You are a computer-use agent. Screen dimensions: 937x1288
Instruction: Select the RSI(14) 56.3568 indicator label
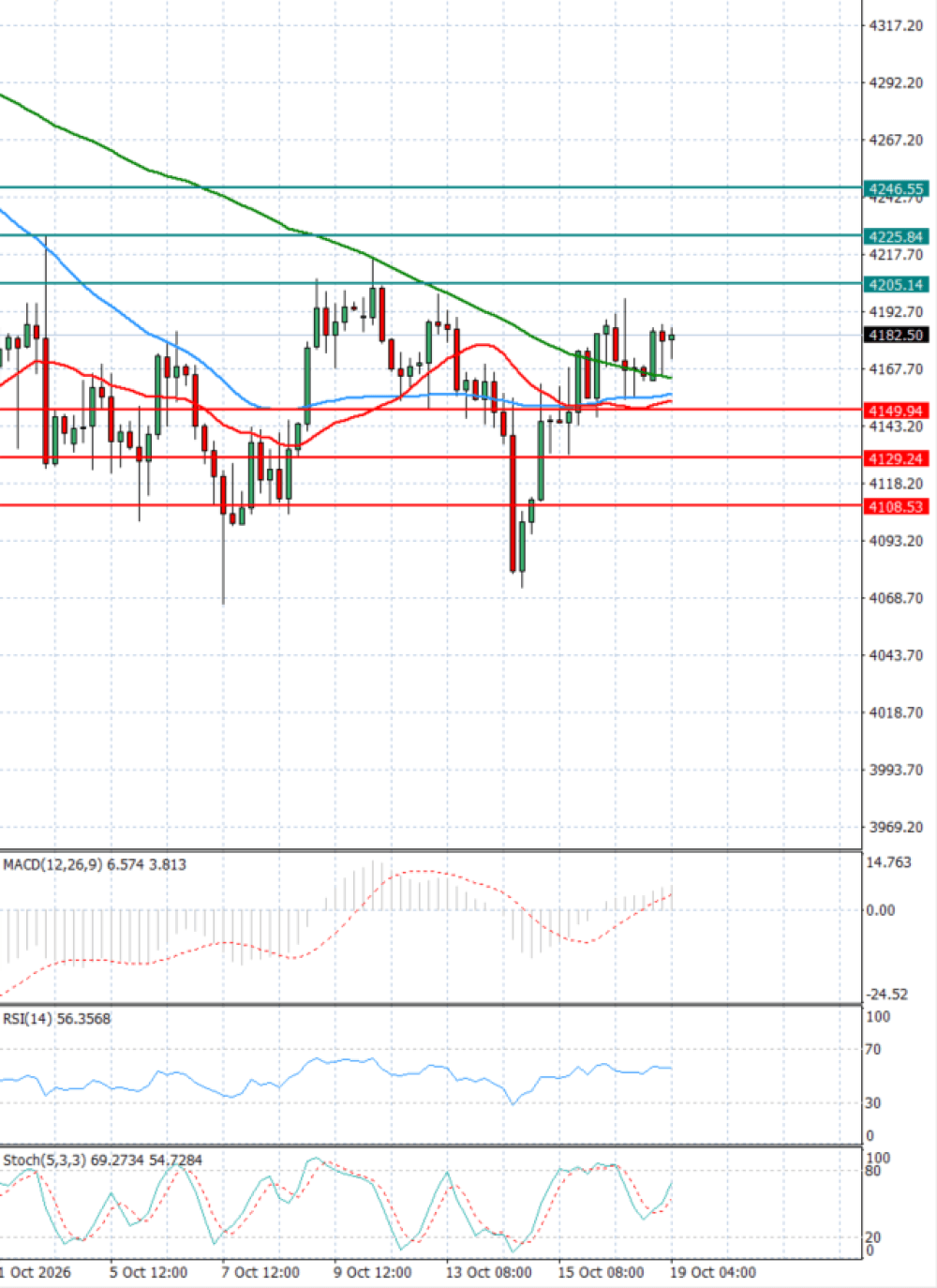coord(56,1018)
